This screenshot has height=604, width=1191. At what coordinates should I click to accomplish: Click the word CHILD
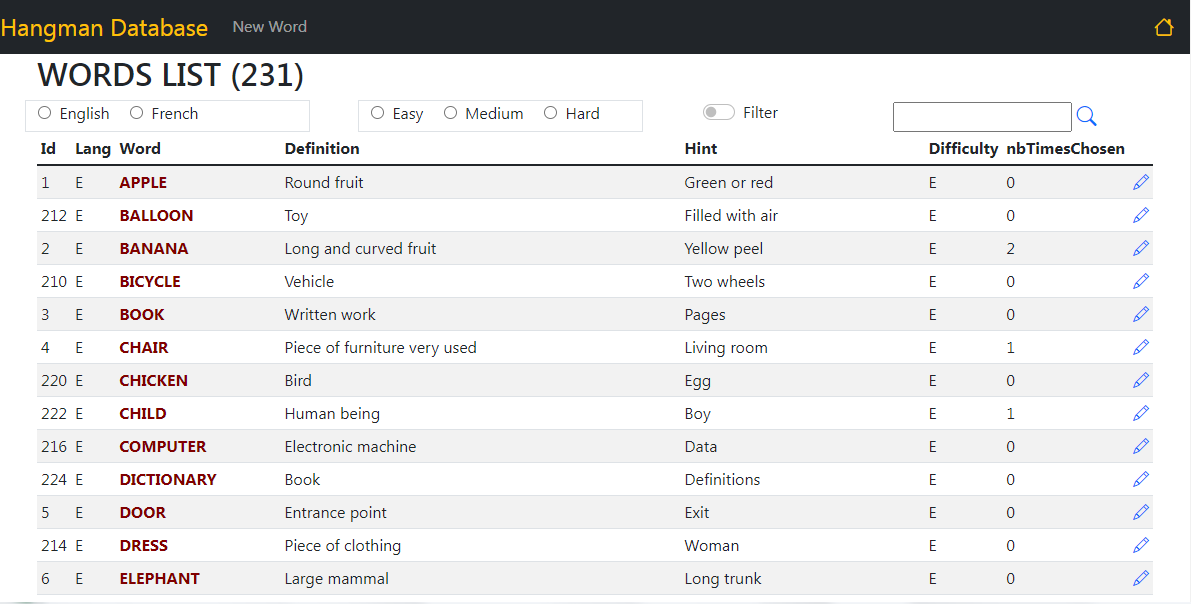pos(143,414)
